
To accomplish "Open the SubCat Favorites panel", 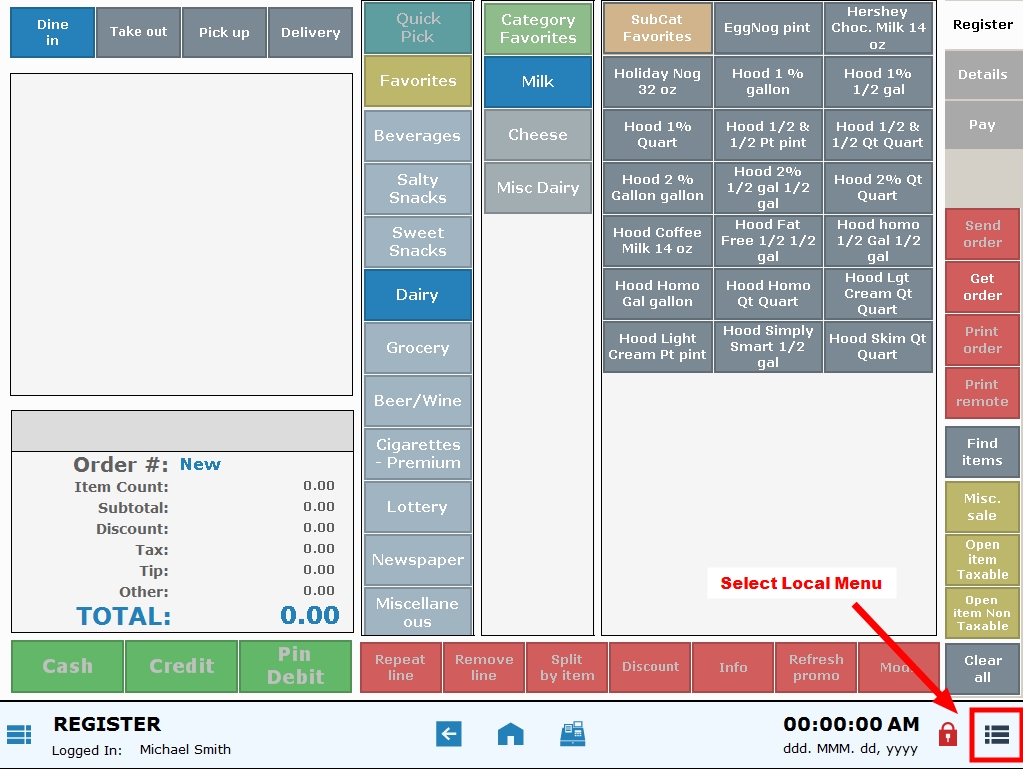I will point(657,27).
